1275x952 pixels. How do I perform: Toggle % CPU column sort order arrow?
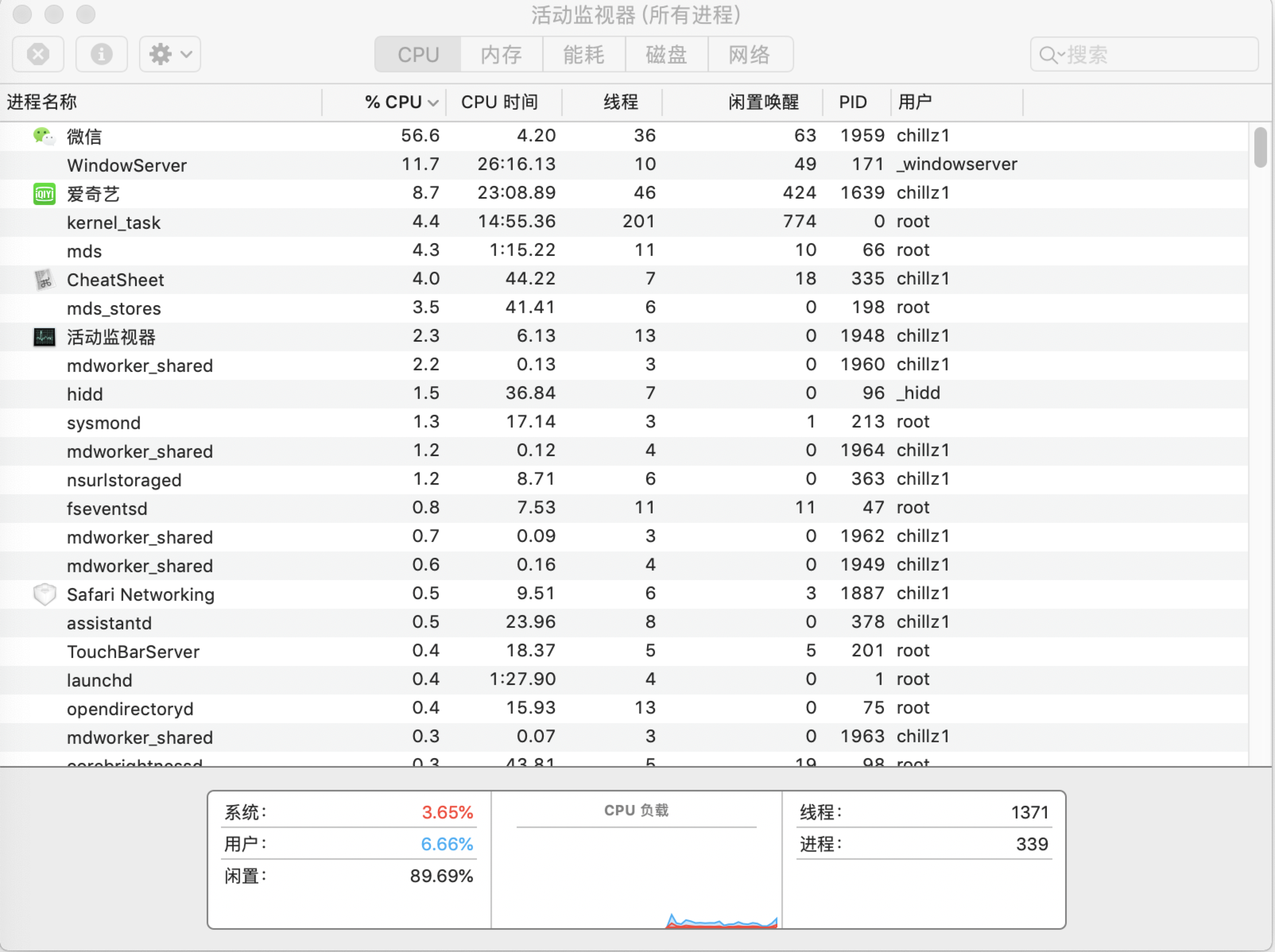coord(434,103)
